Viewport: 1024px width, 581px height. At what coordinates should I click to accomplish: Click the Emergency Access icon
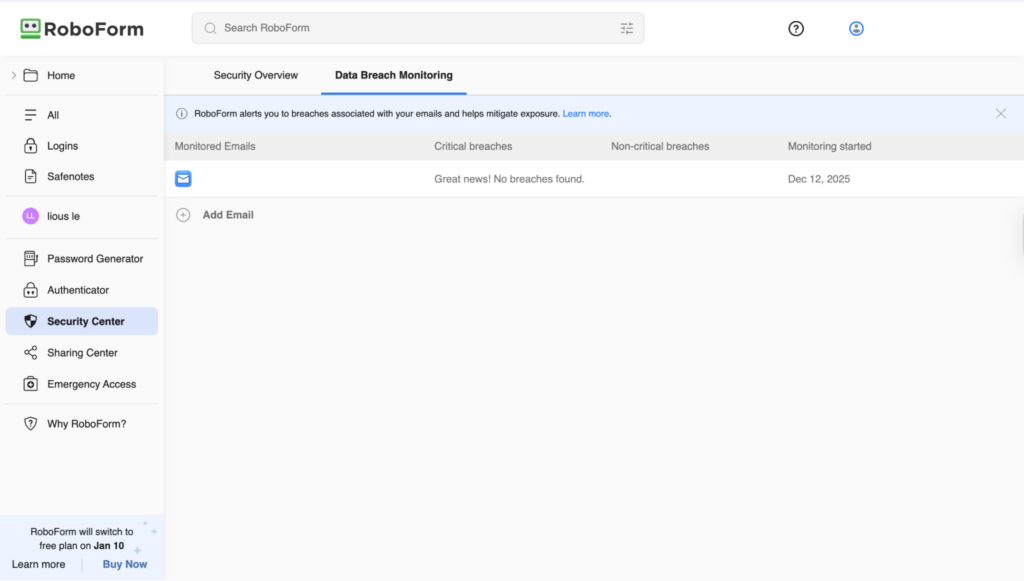tap(31, 384)
